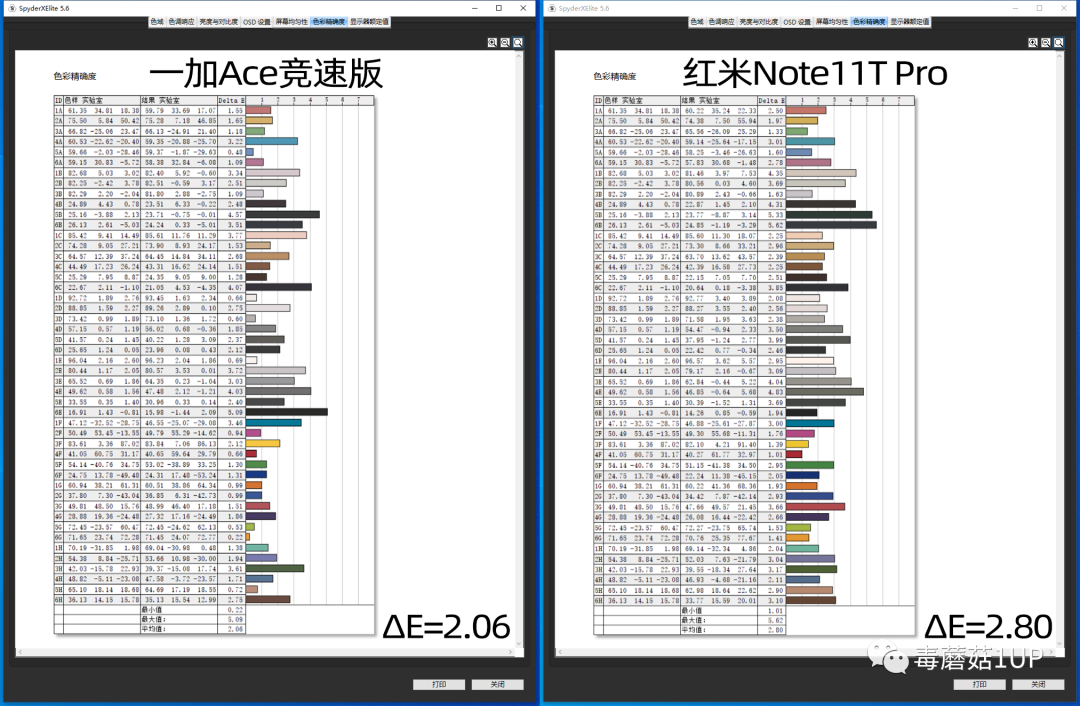Zoom in on the report in the left window
The width and height of the screenshot is (1080, 706).
(x=492, y=43)
